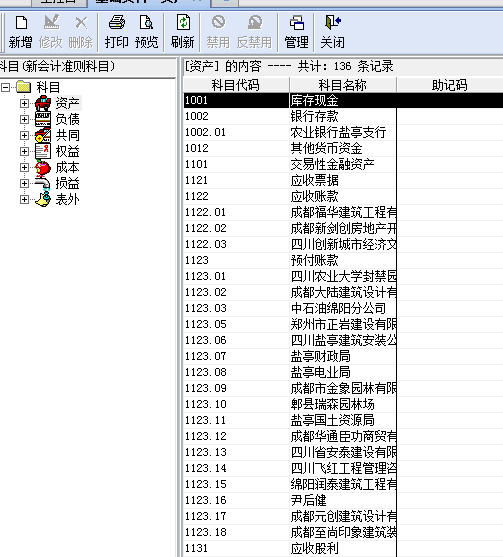Click the 删除 (Delete) toolbar icon
Image resolution: width=503 pixels, height=557 pixels.
point(81,23)
